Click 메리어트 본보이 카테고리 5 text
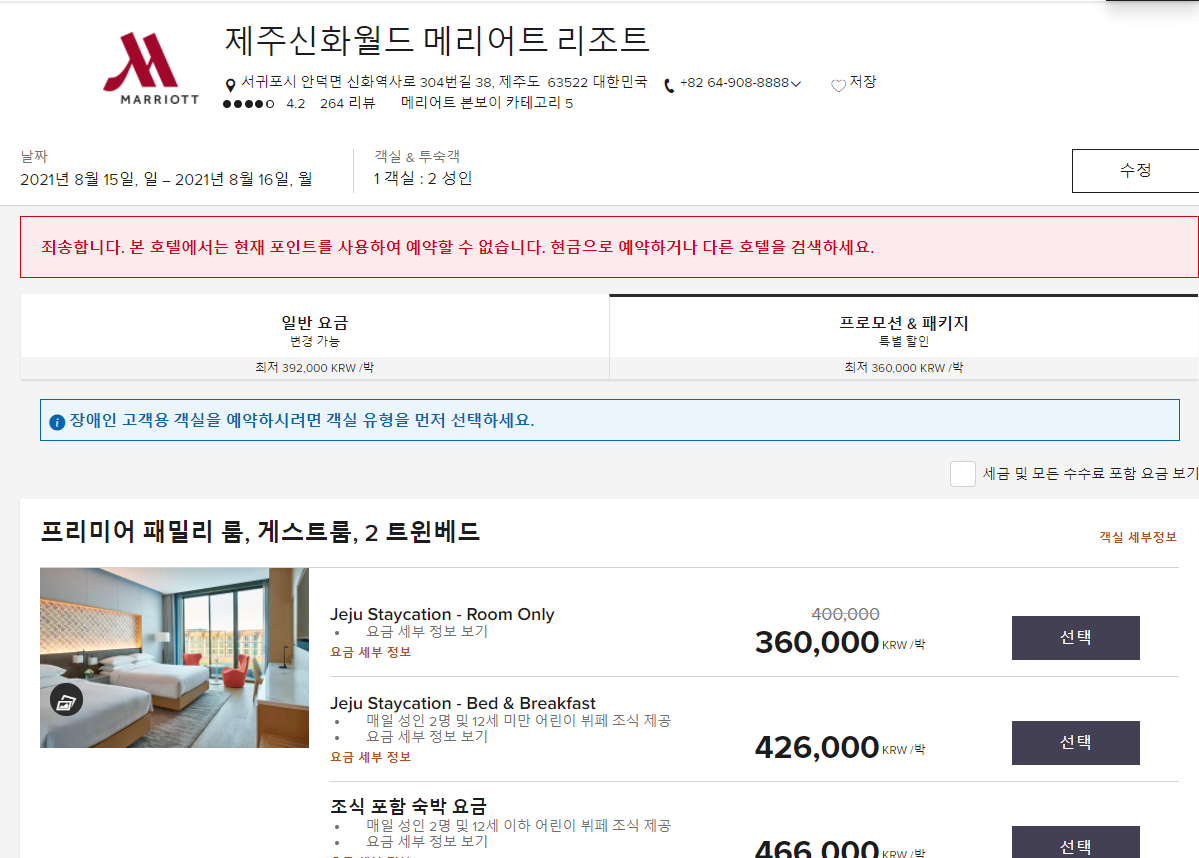This screenshot has width=1199, height=858. tap(487, 103)
